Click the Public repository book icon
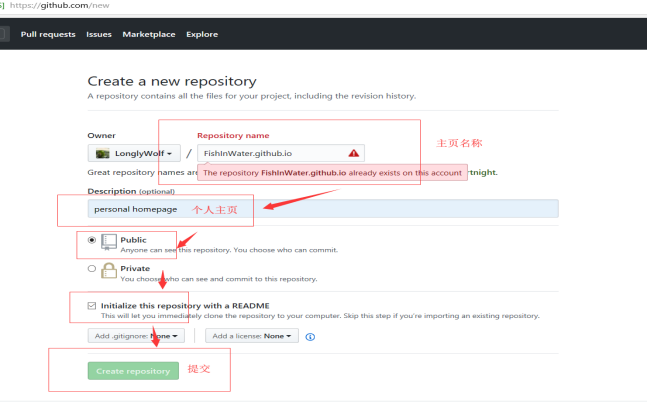648x406 pixels. [x=109, y=242]
